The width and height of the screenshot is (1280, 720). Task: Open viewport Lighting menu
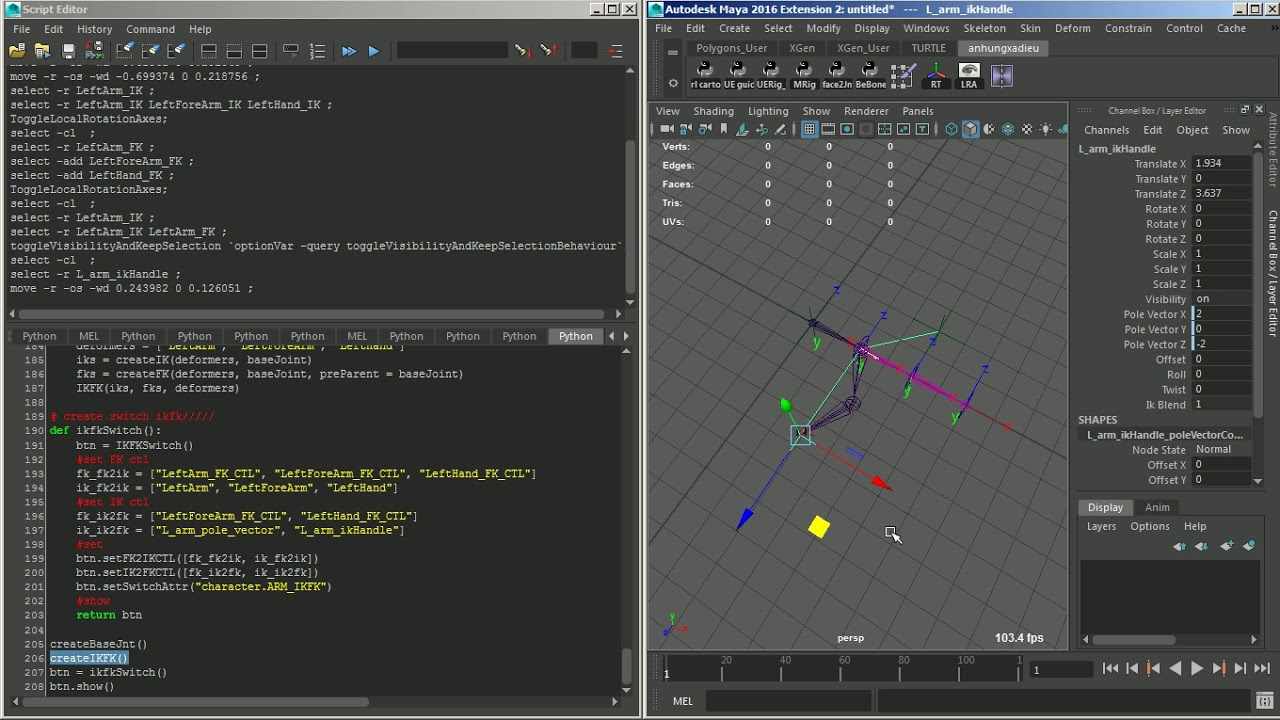tap(768, 111)
